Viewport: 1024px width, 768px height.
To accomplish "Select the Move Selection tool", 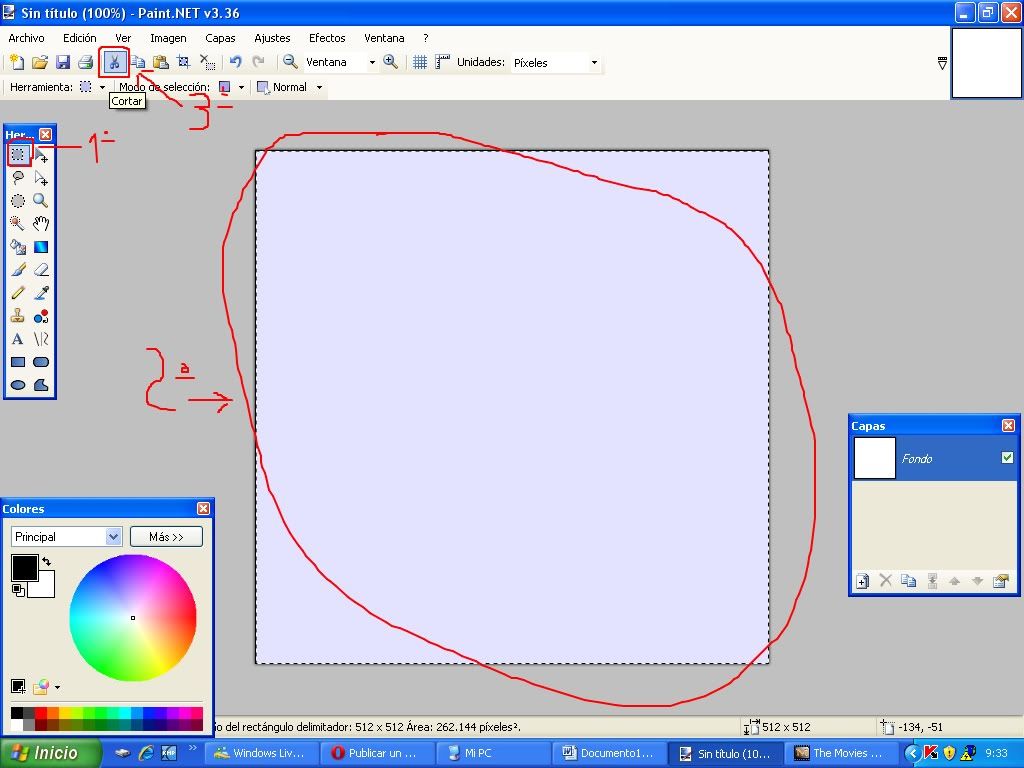I will click(x=41, y=178).
